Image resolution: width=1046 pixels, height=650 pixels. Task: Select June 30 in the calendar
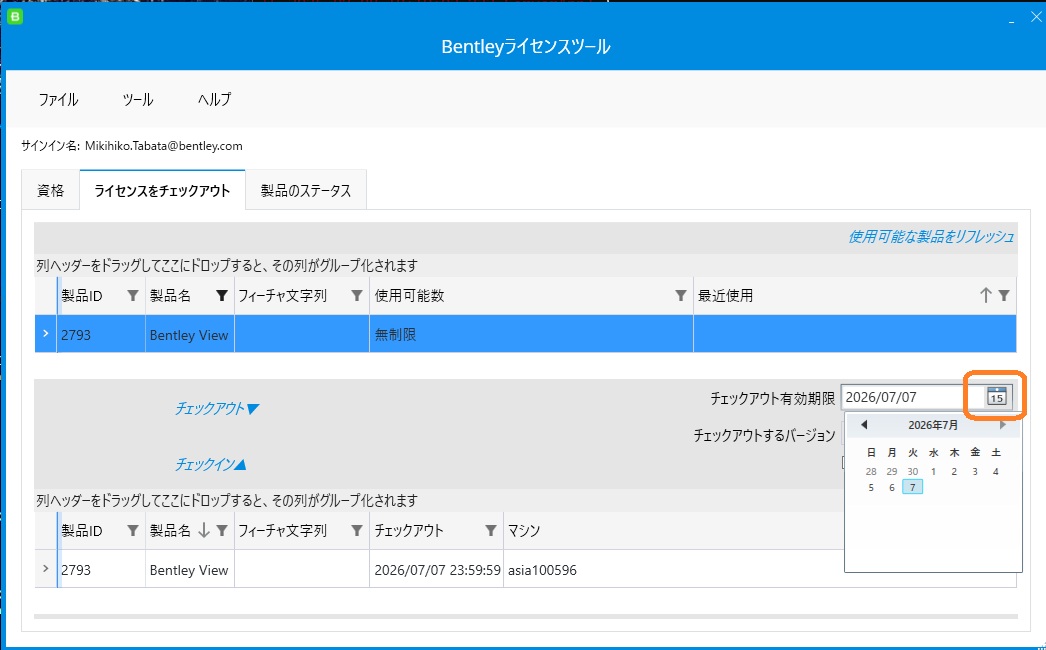click(913, 471)
